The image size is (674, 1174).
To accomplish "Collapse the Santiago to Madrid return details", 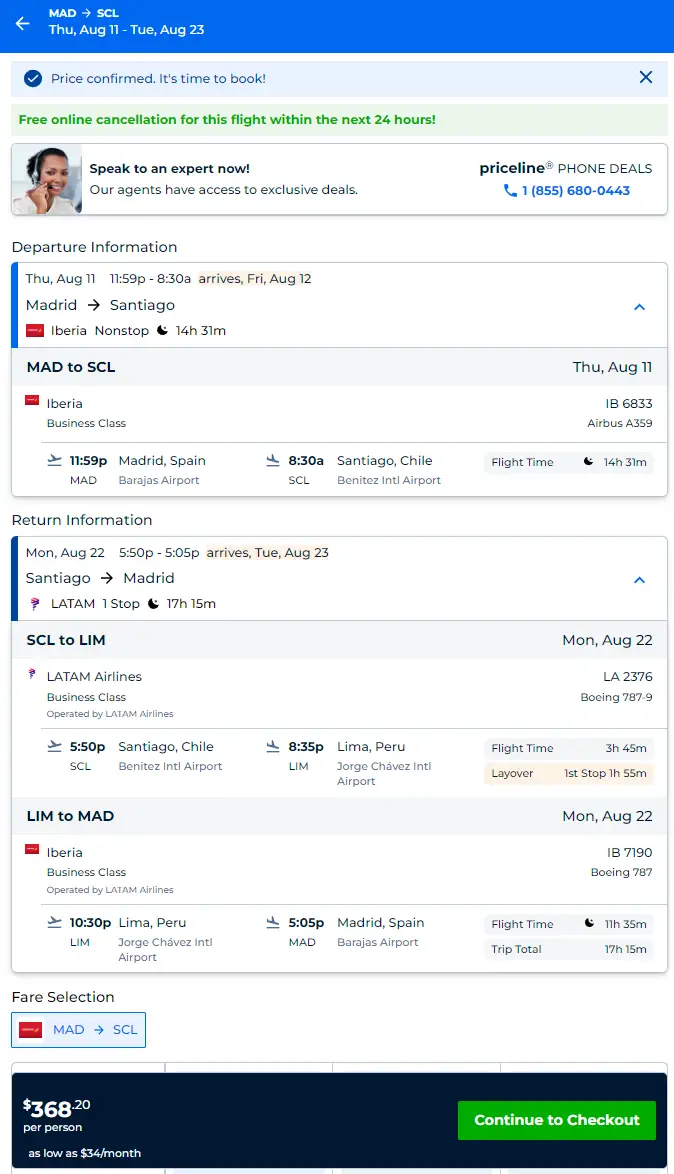I will coord(640,580).
